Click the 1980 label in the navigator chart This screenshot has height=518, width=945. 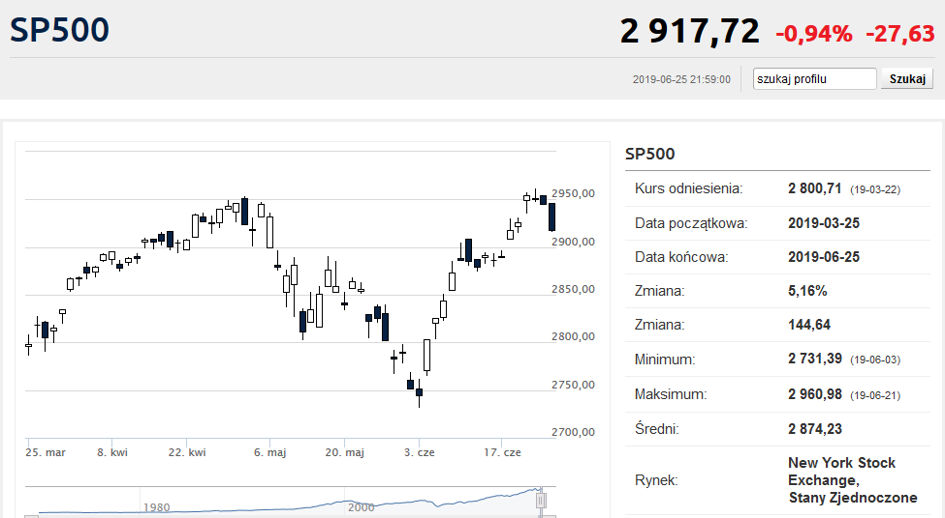tap(156, 508)
